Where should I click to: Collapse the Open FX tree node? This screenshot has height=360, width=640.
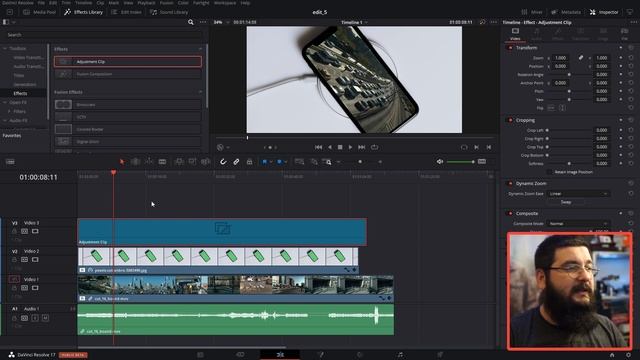(5, 102)
